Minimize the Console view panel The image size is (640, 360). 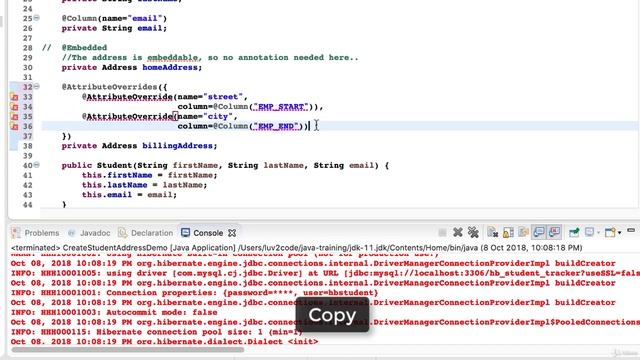pyautogui.click(x=631, y=231)
